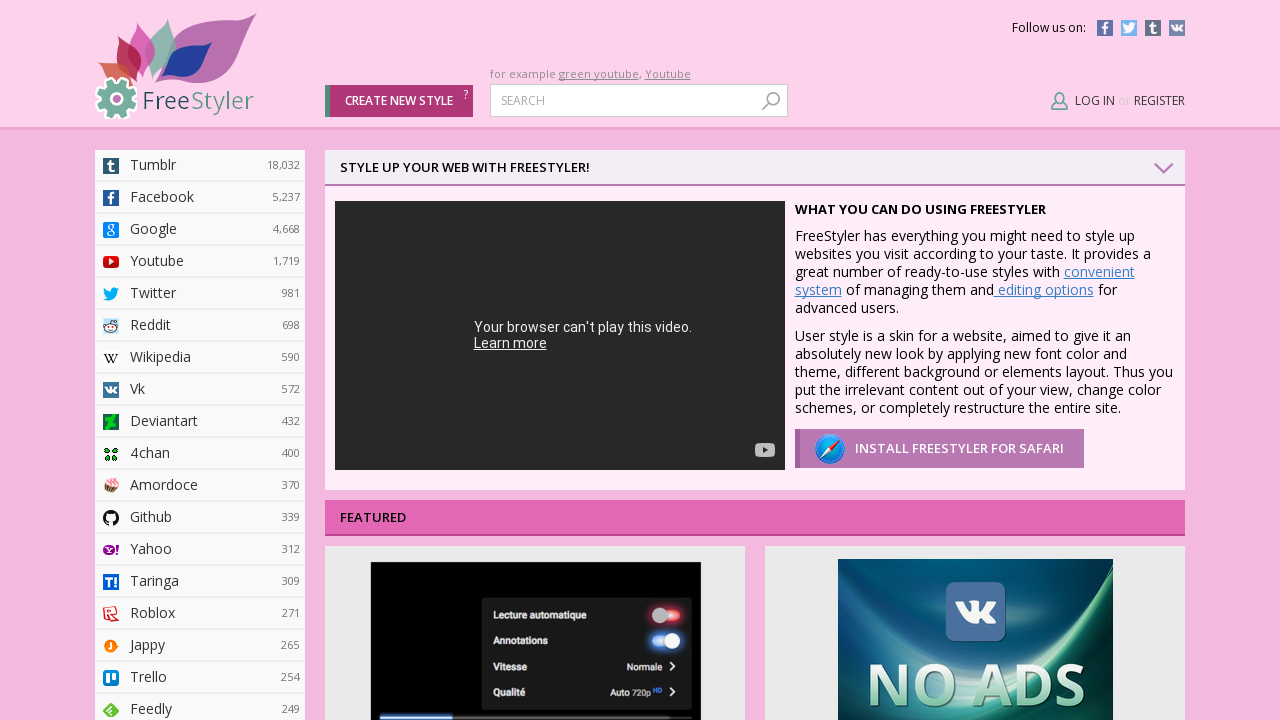Select Amordoce in sidebar list
This screenshot has width=1280, height=720.
200,486
